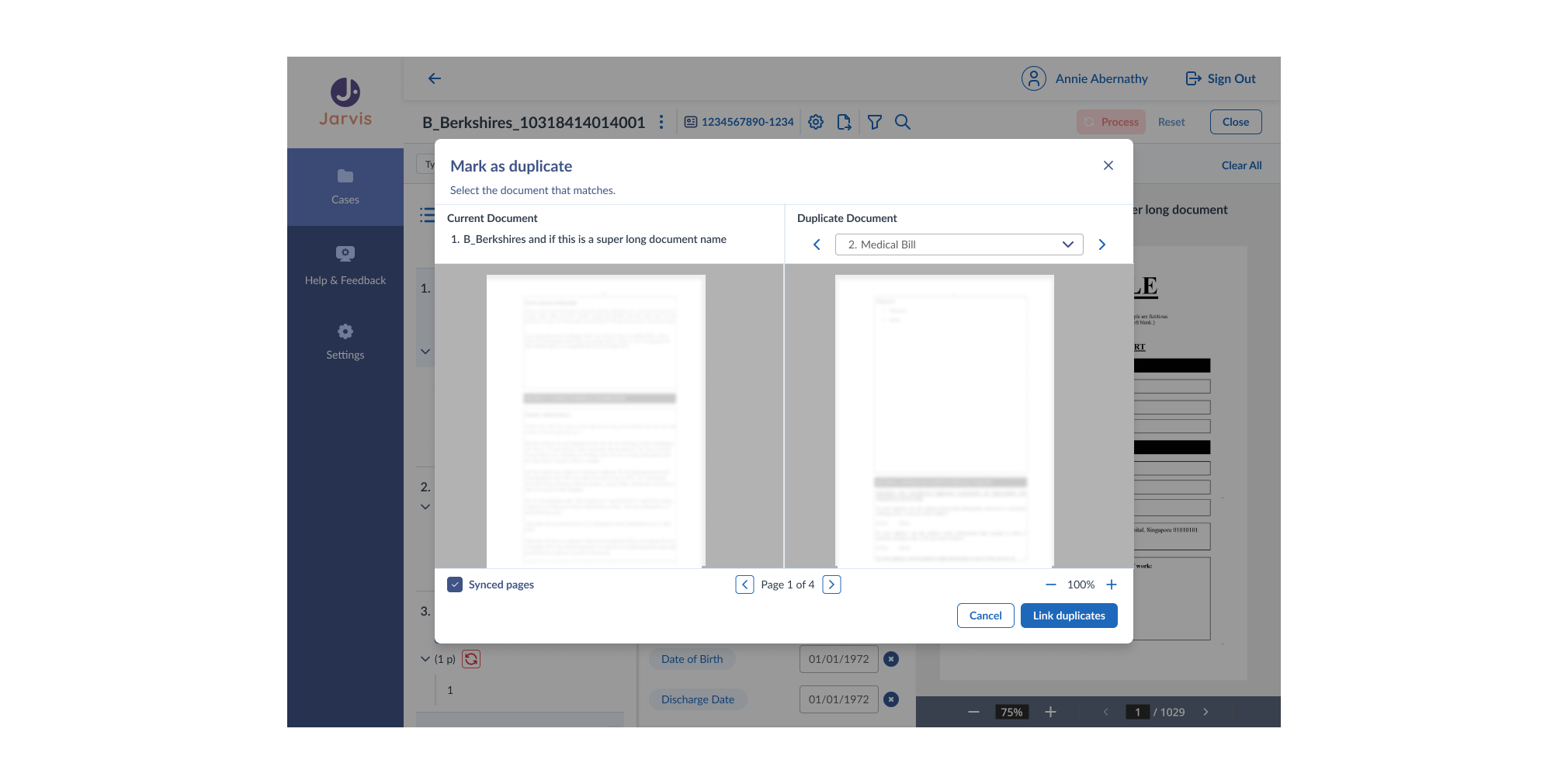Go to the next page in the dialog
Screen dimensions: 1568x784
tap(831, 585)
